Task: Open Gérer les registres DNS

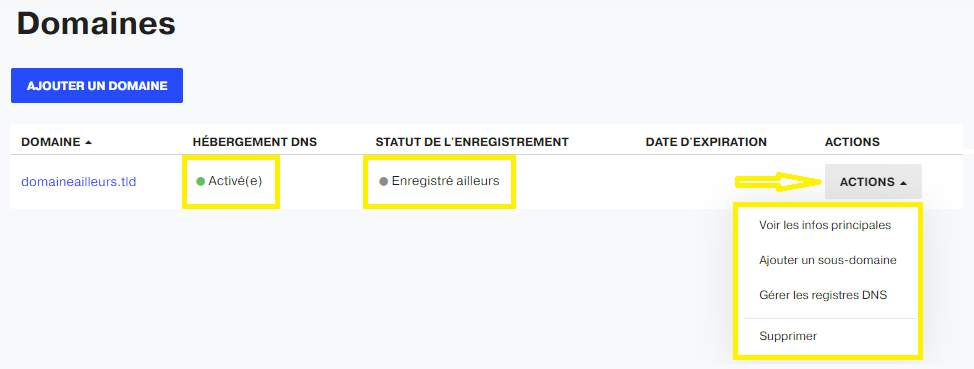Action: (x=823, y=295)
